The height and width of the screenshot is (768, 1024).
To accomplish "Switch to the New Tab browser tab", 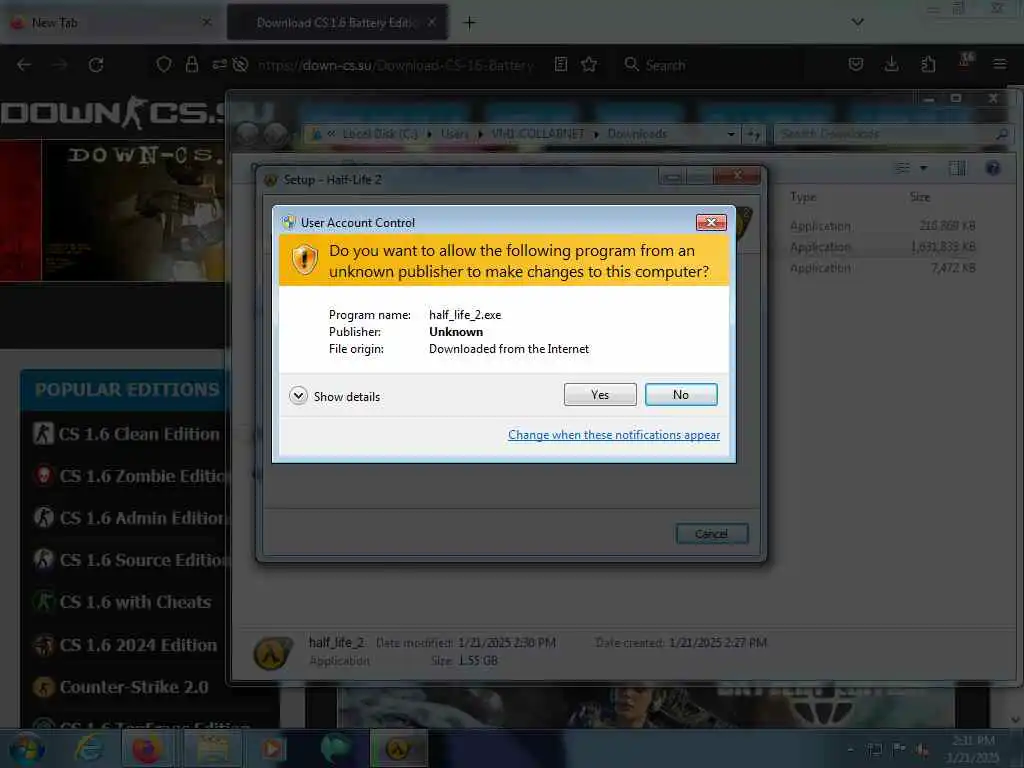I will coord(110,23).
